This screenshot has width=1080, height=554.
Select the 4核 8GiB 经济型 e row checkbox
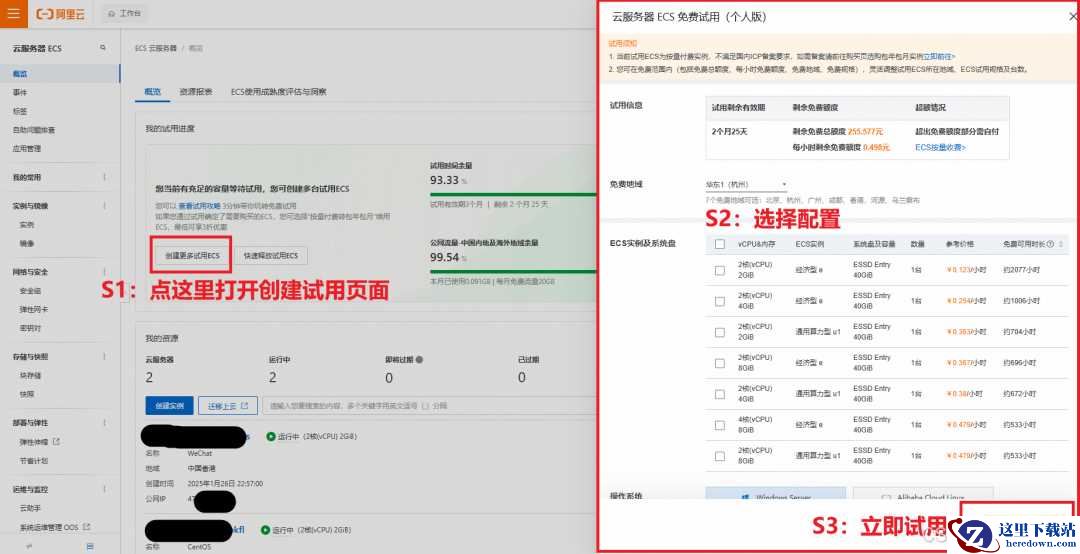pyautogui.click(x=720, y=425)
